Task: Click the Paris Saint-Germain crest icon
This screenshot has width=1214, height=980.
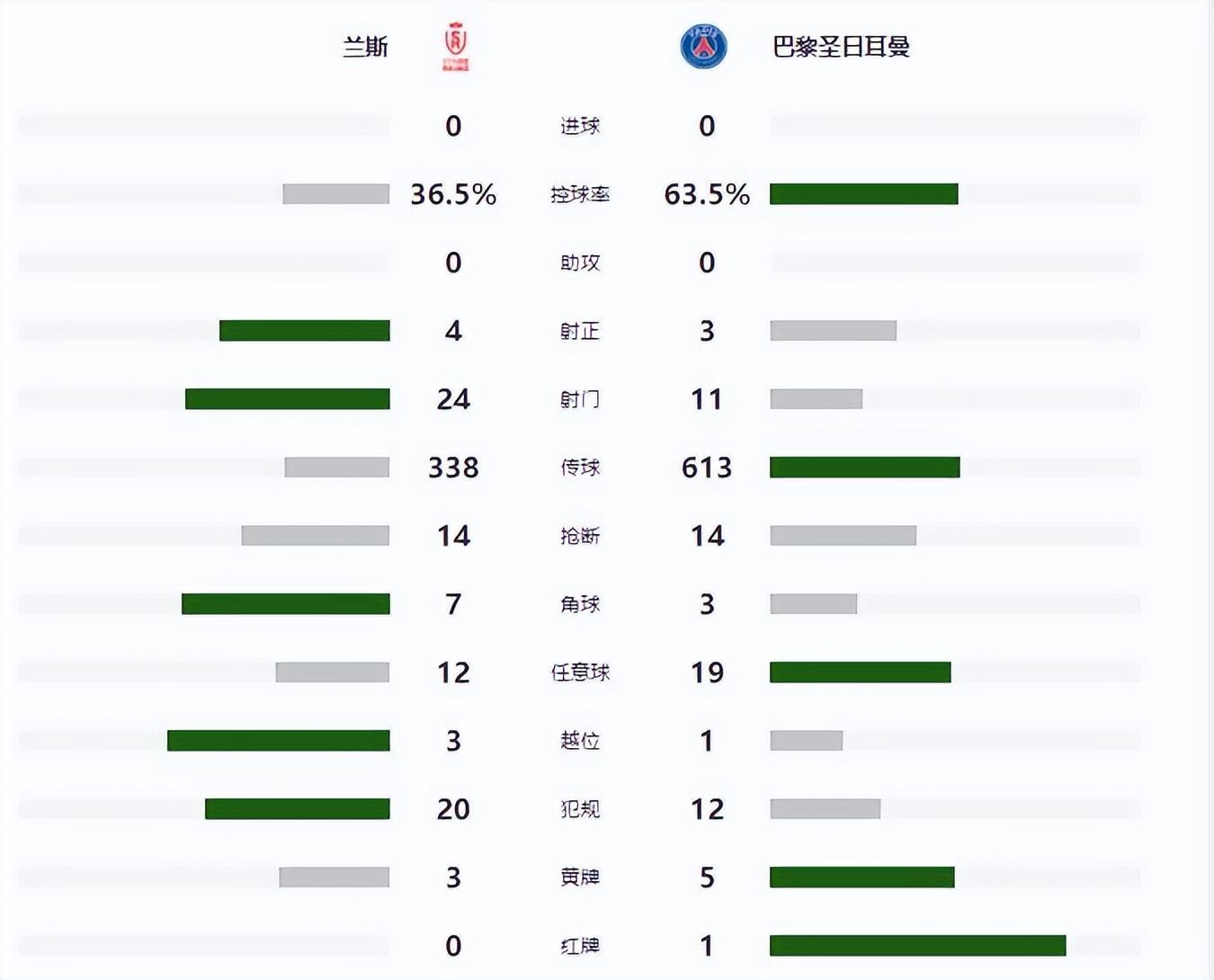Action: tap(703, 47)
